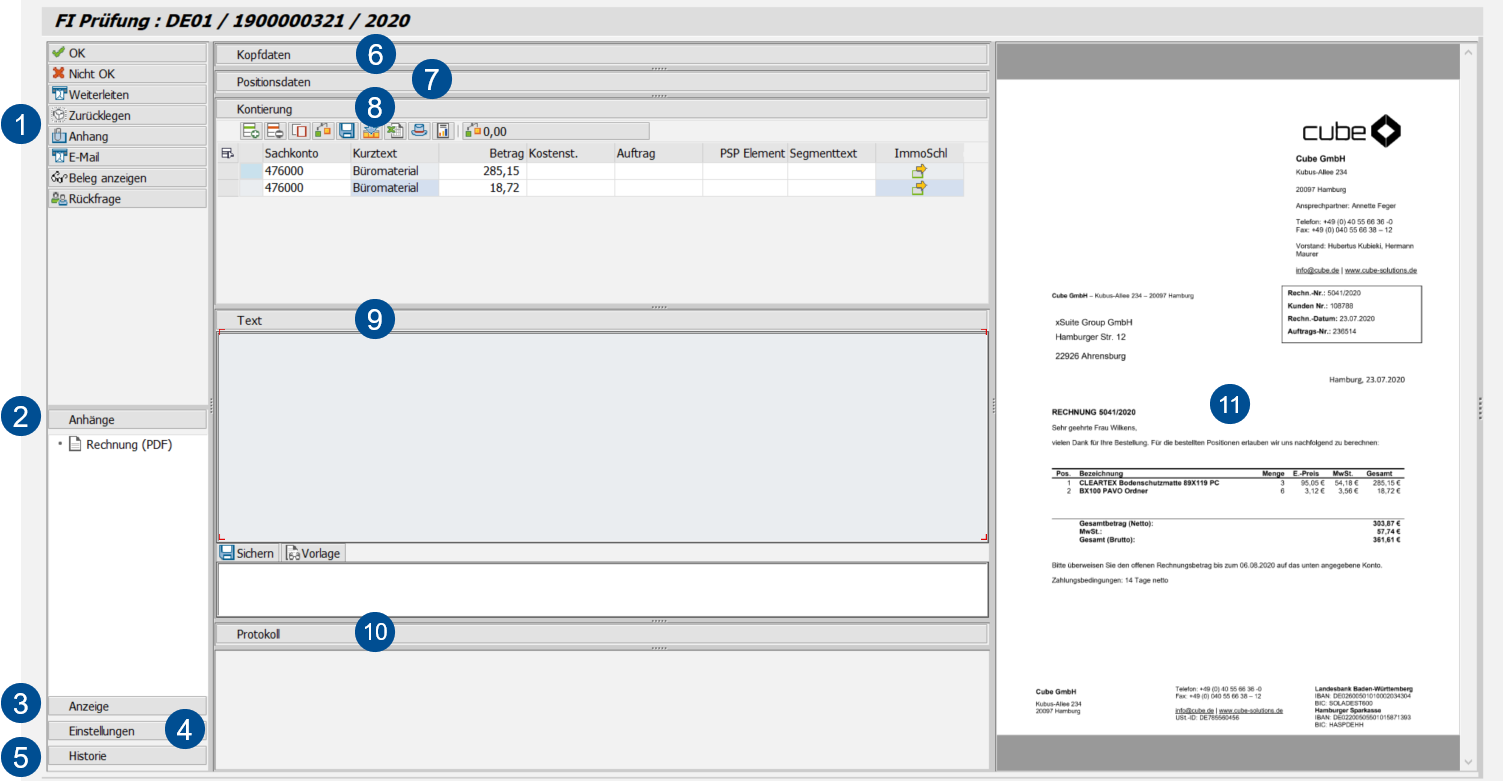Open the ImmoSchl icon in first Büromaterial row

point(919,172)
